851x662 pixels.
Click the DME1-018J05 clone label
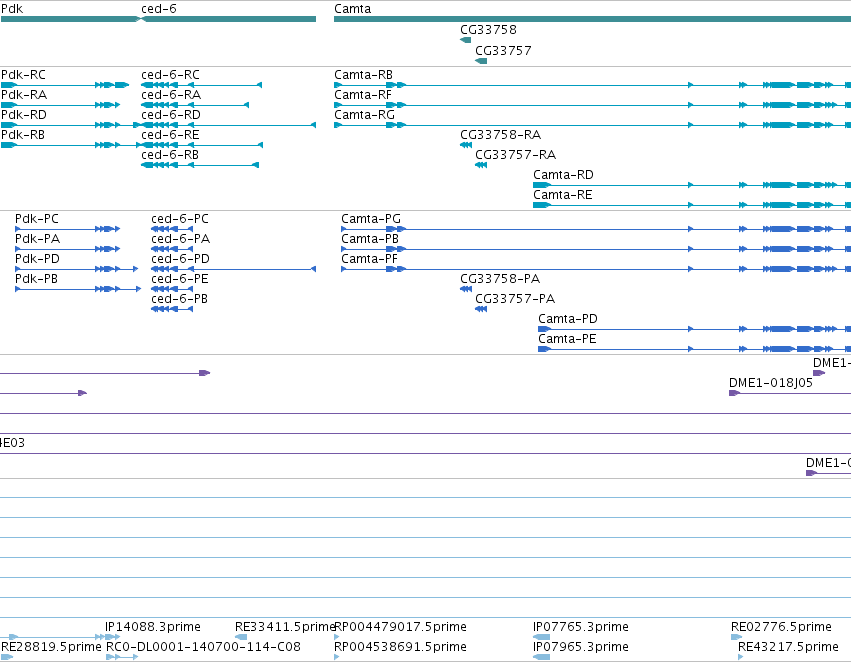tap(771, 383)
